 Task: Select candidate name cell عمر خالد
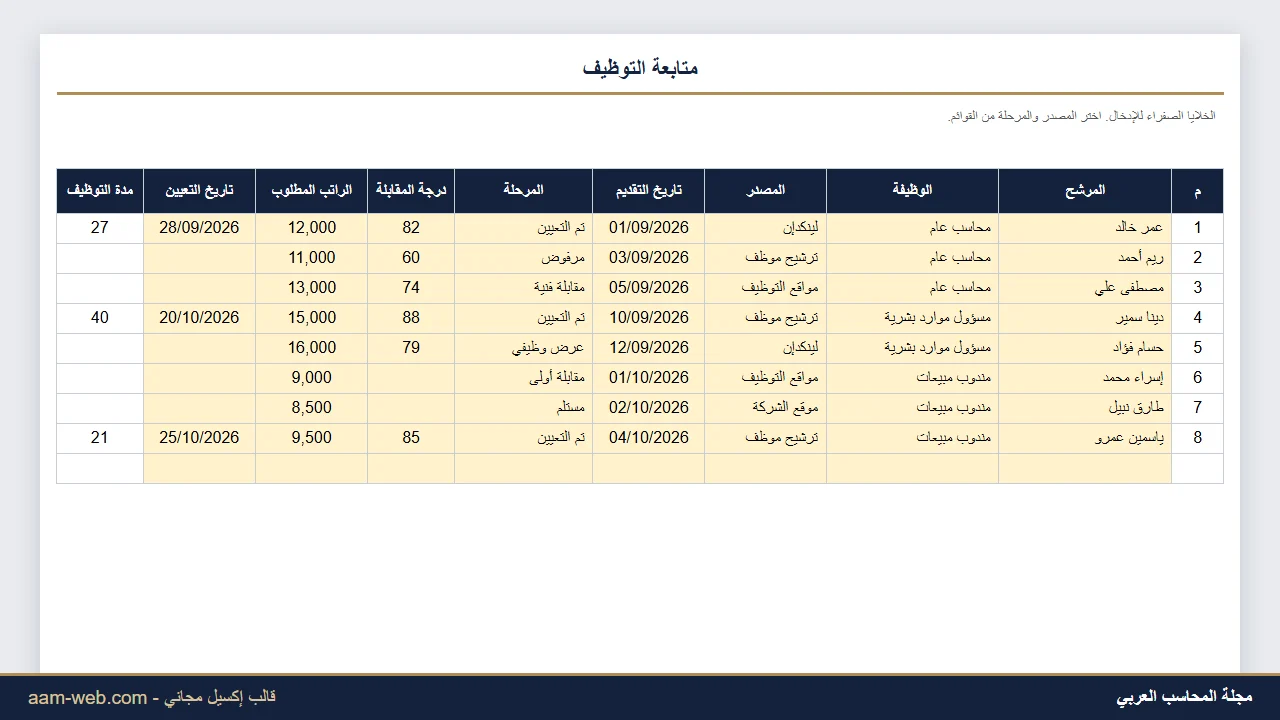[1085, 228]
